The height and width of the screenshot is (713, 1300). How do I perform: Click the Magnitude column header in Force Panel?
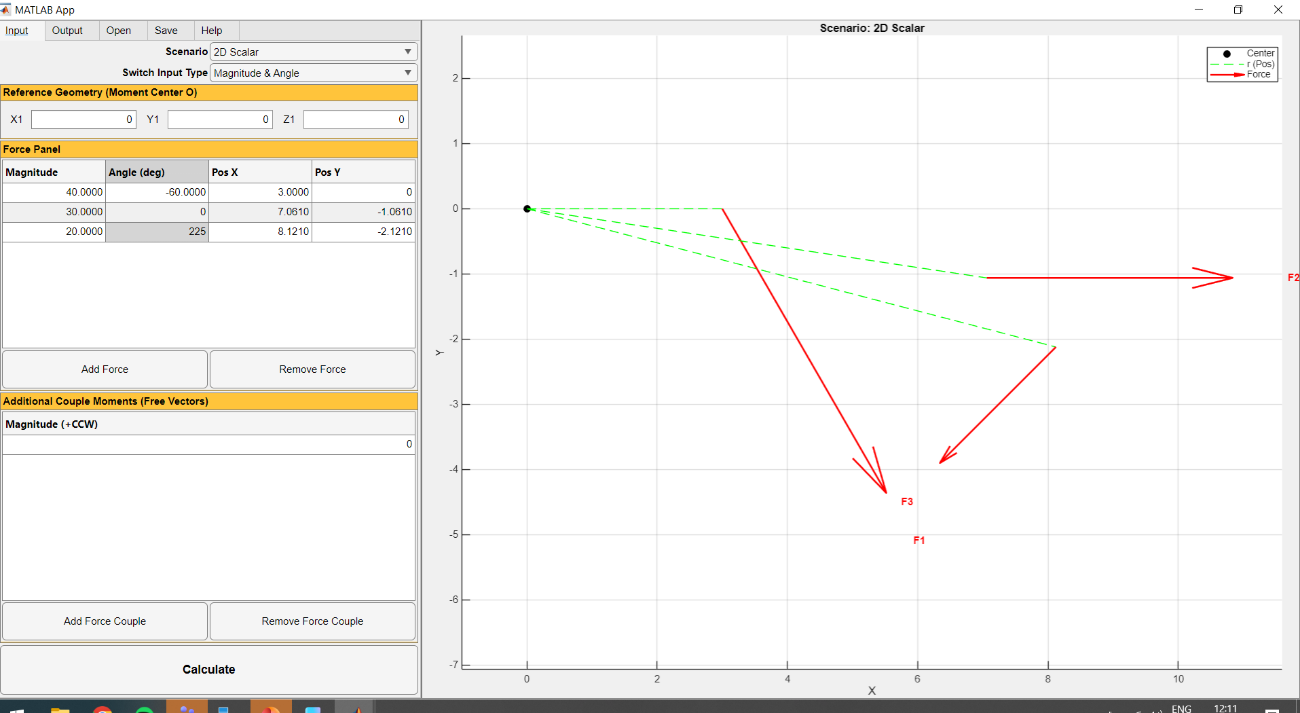click(x=53, y=172)
